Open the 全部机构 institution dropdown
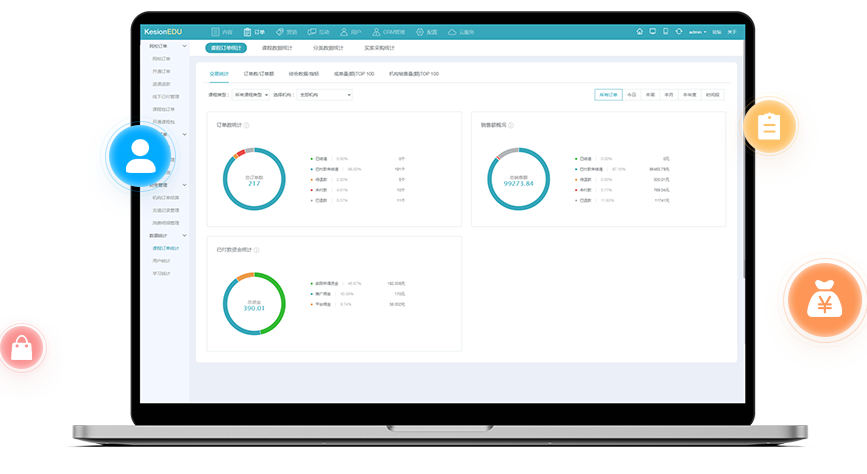The height and width of the screenshot is (474, 867). [324, 94]
